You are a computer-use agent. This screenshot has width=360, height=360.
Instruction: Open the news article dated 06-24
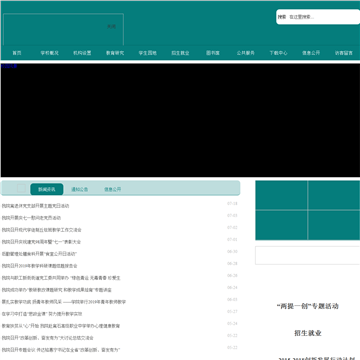pos(57,290)
